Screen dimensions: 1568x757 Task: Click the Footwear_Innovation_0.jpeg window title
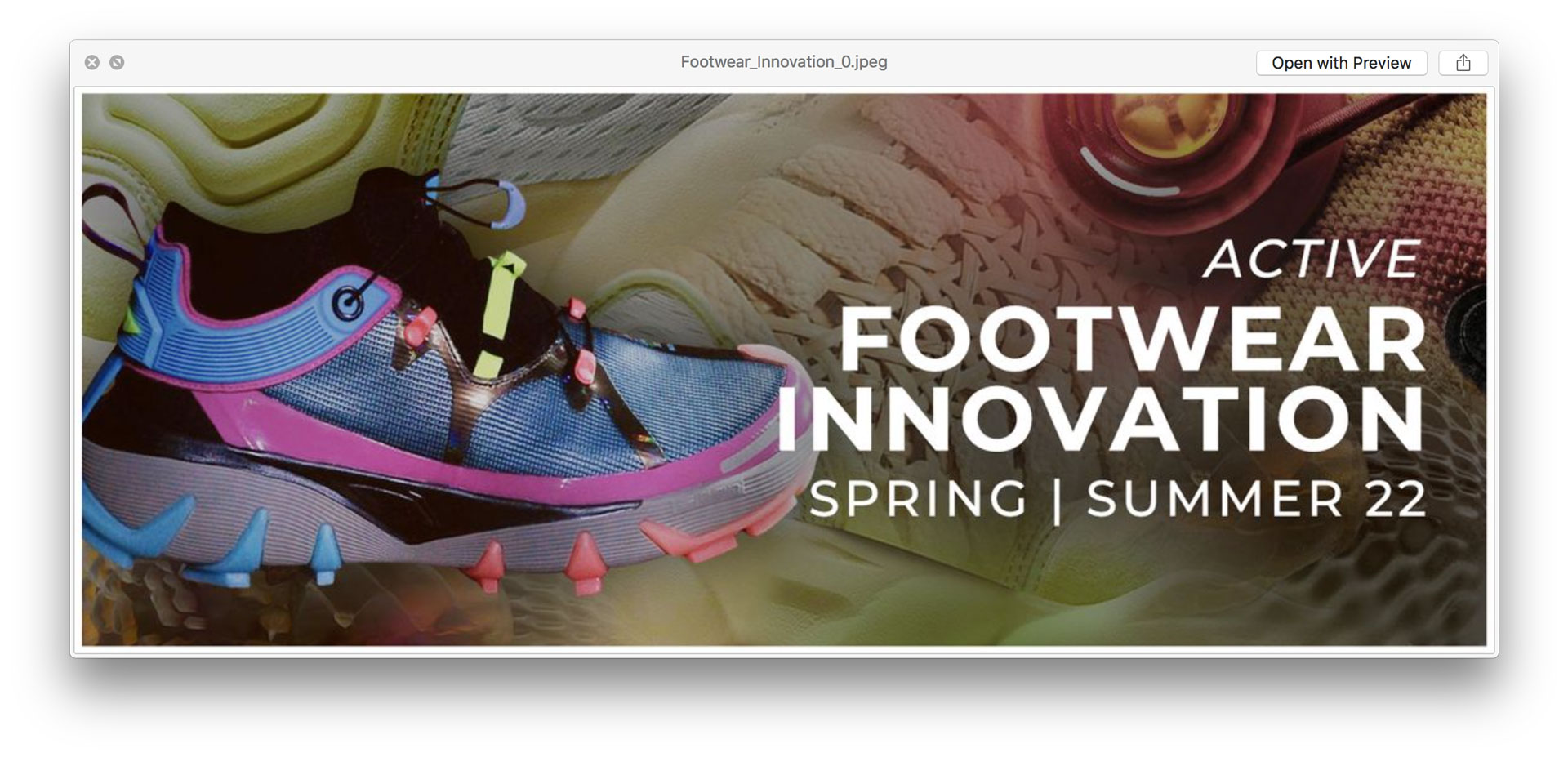pyautogui.click(x=784, y=62)
